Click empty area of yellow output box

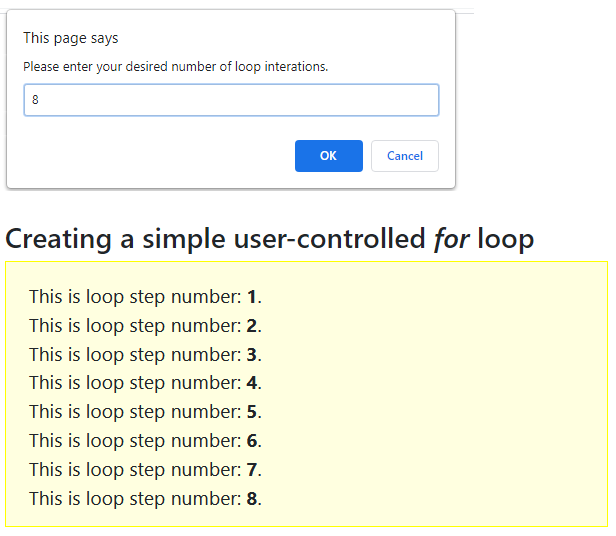(432, 393)
